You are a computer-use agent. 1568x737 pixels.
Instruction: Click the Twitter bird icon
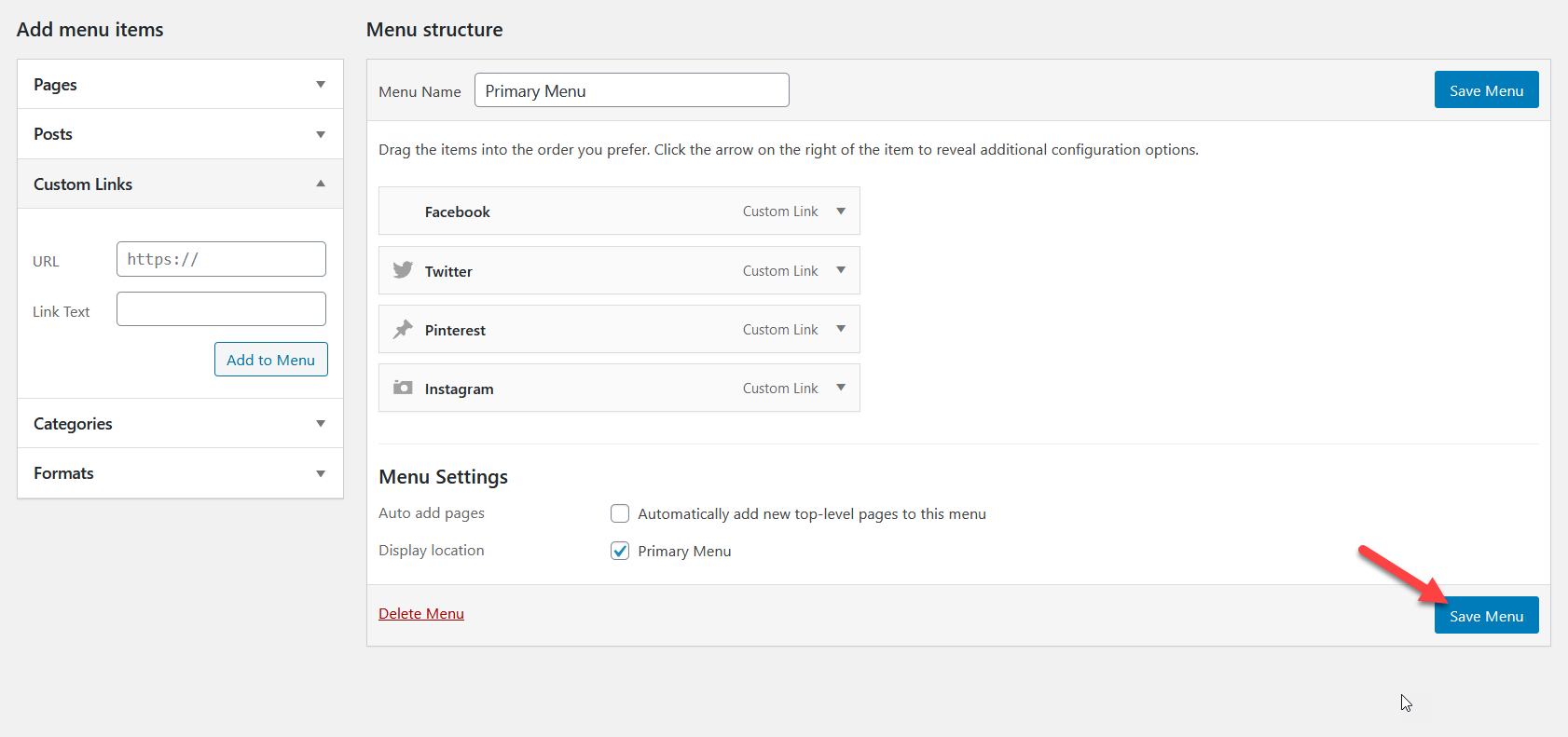(x=403, y=270)
